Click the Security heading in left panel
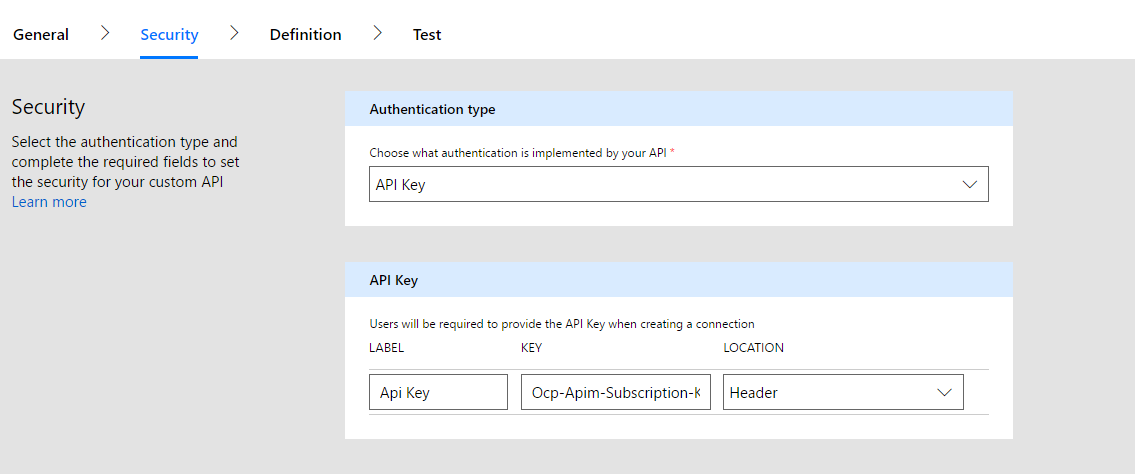Viewport: 1135px width, 474px height. pos(48,107)
